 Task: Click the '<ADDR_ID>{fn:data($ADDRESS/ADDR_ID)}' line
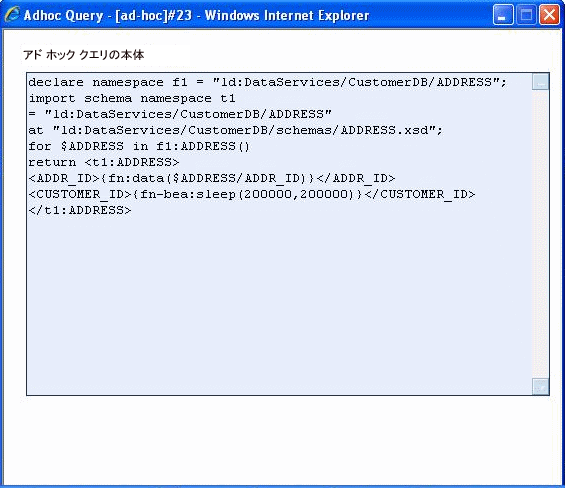(212, 178)
